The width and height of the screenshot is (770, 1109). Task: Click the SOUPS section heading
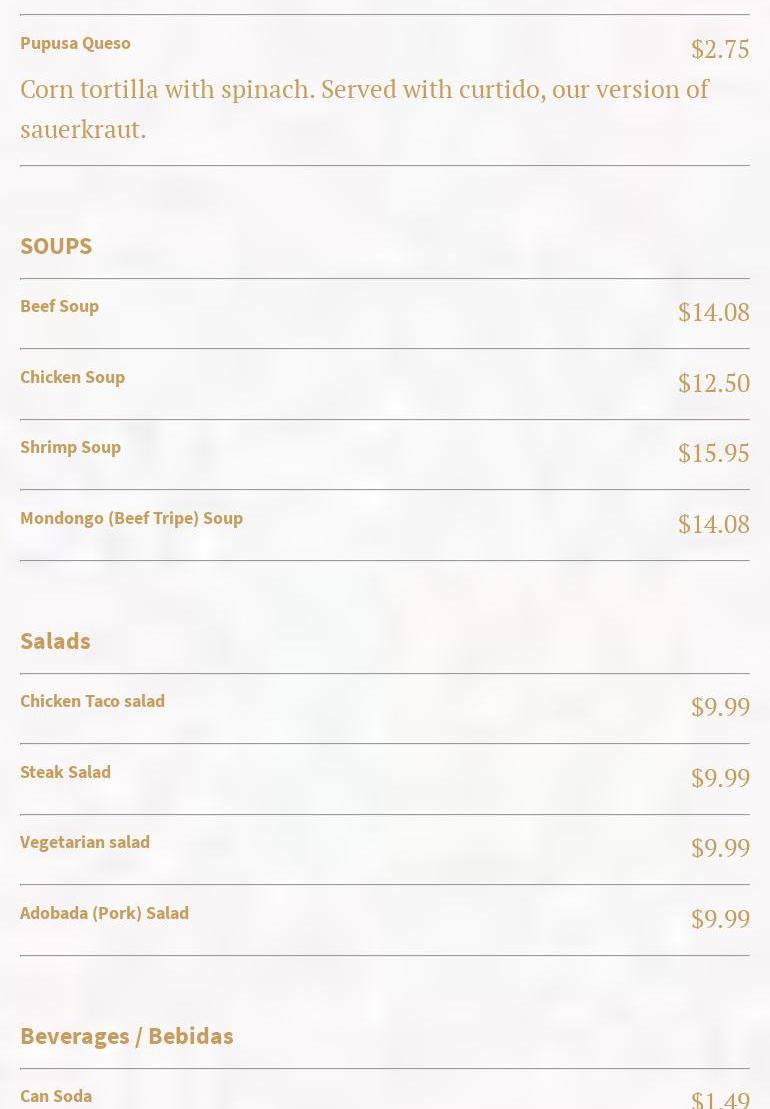click(56, 246)
